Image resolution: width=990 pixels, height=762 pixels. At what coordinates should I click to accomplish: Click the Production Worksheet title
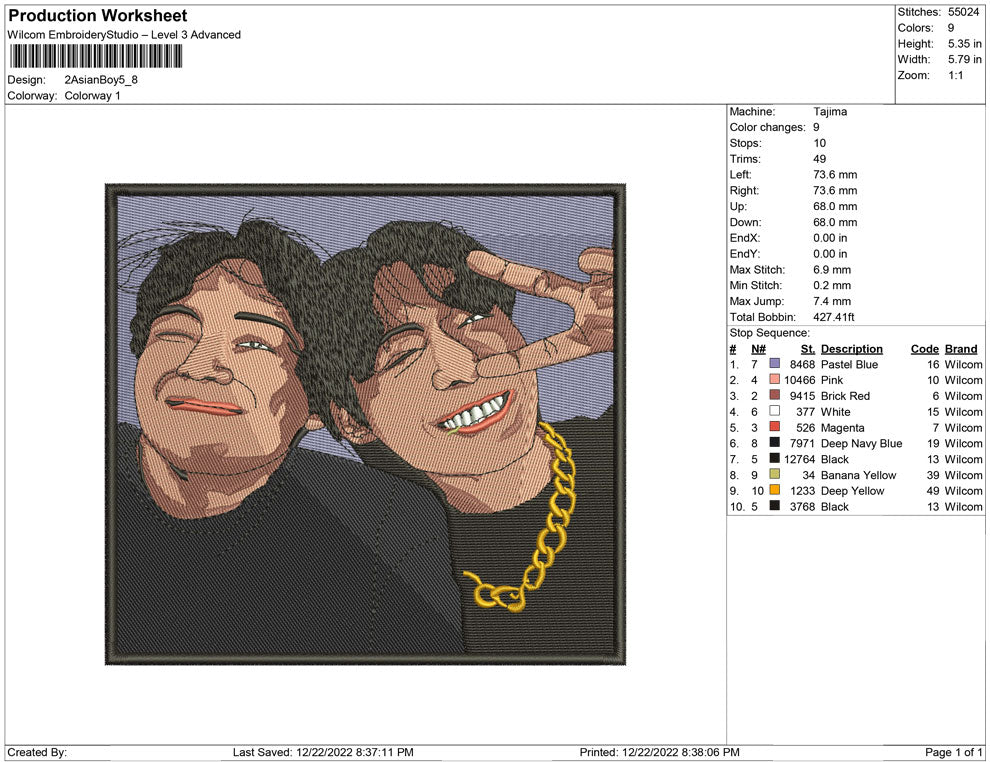98,16
